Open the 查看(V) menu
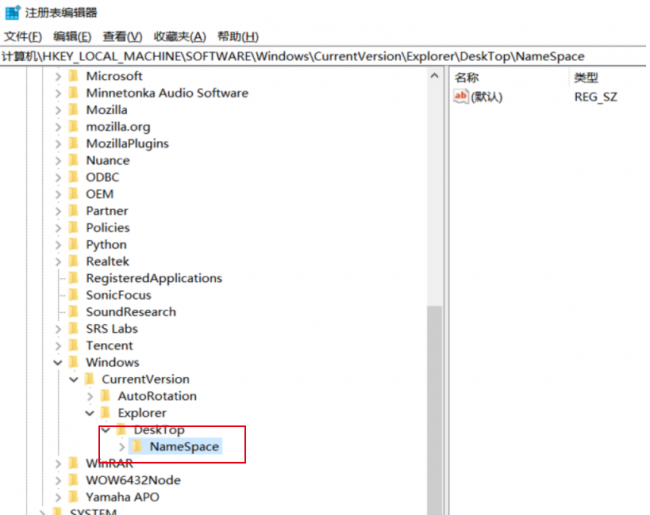This screenshot has width=650, height=515. tap(122, 36)
